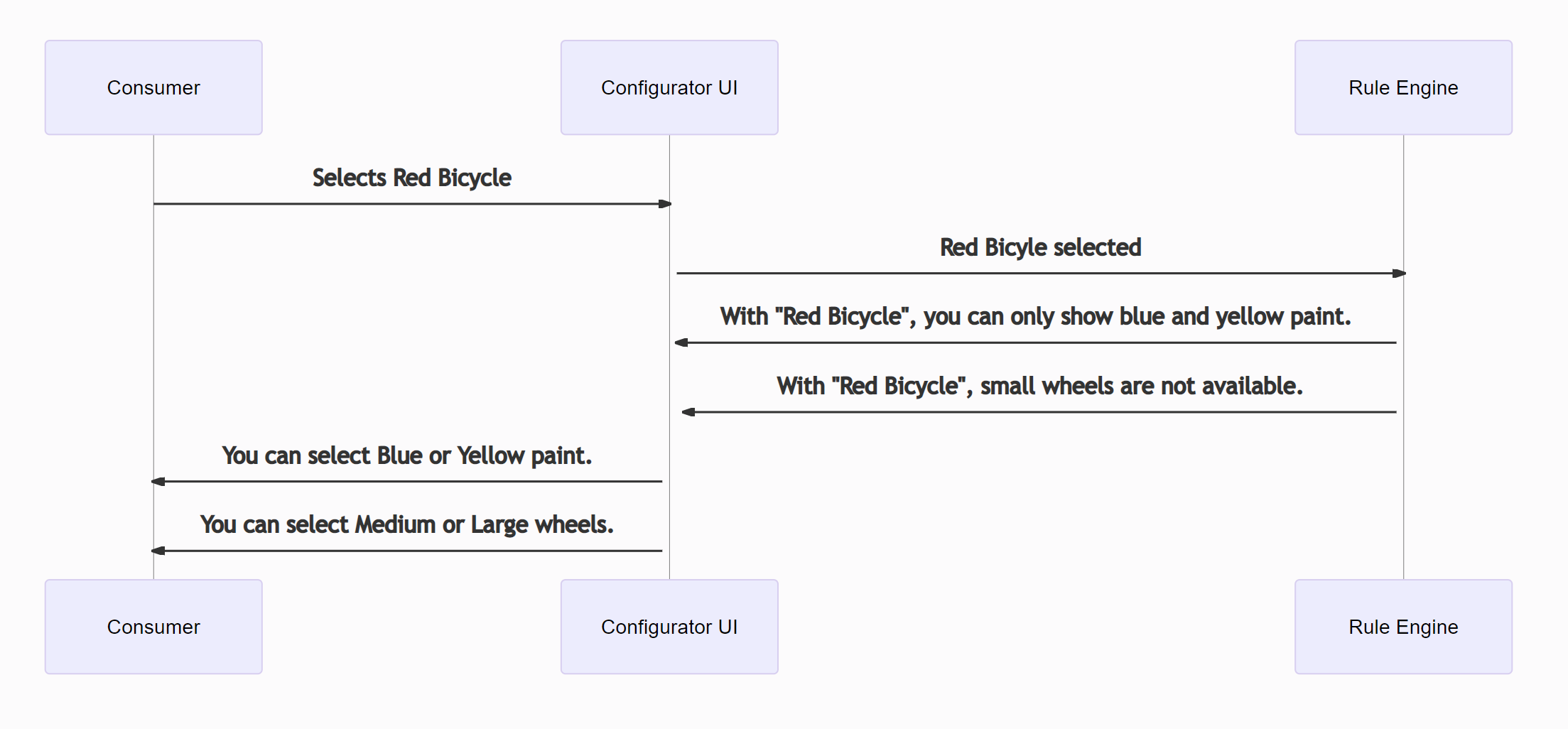Click the arrowhead of the small wheels message

click(688, 412)
